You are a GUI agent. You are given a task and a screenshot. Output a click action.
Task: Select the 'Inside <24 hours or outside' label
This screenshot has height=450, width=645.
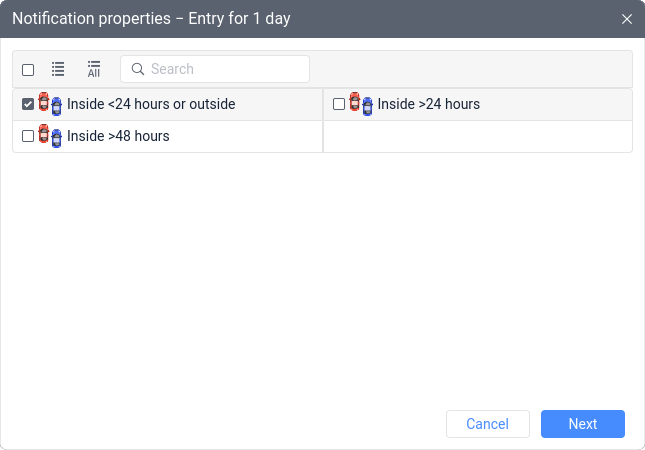151,104
